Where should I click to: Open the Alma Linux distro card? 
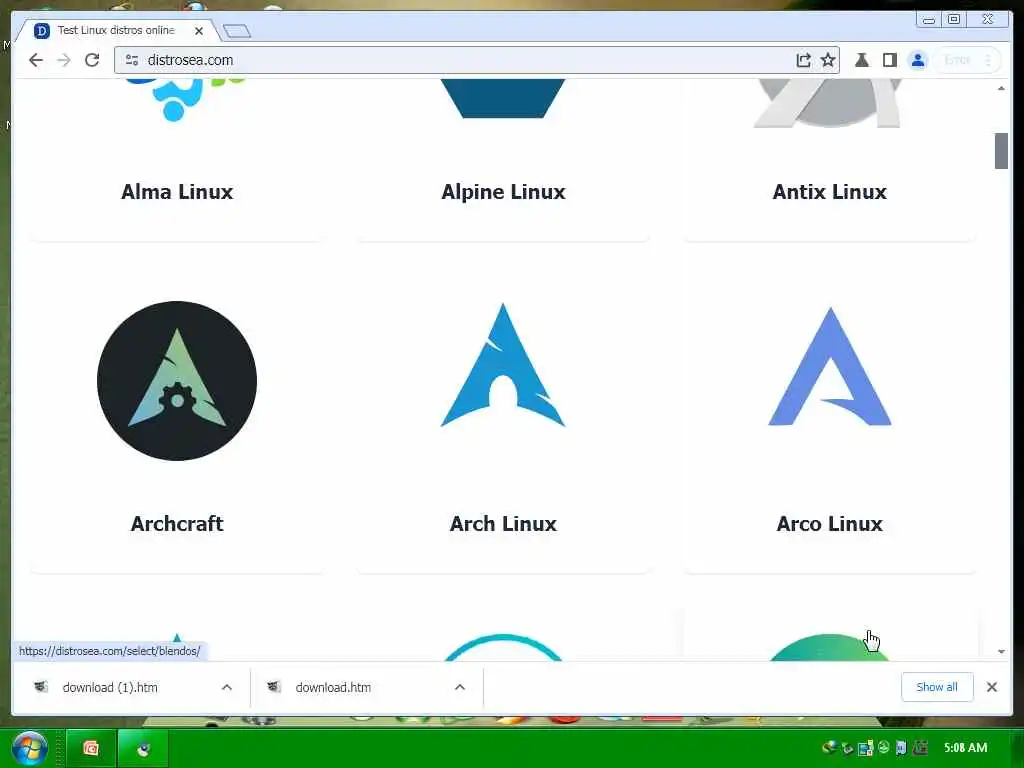[x=177, y=159]
